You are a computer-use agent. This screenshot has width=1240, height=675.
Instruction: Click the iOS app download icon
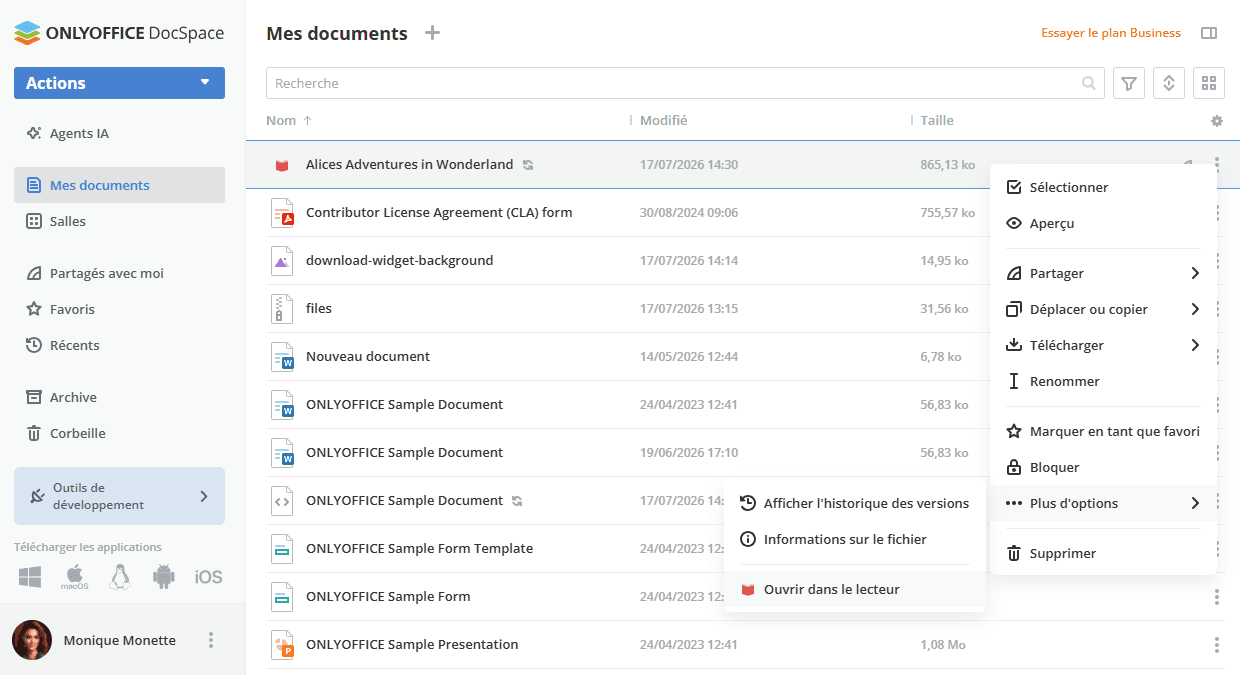click(x=208, y=577)
